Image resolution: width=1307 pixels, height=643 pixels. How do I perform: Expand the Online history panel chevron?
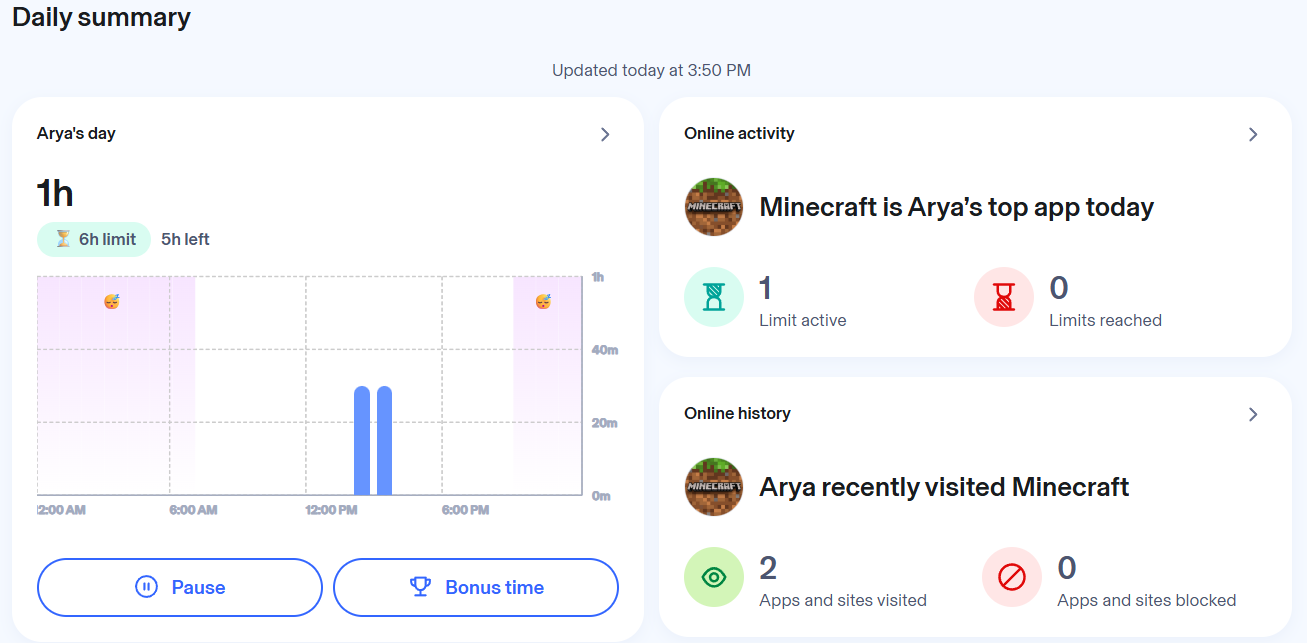[1253, 413]
